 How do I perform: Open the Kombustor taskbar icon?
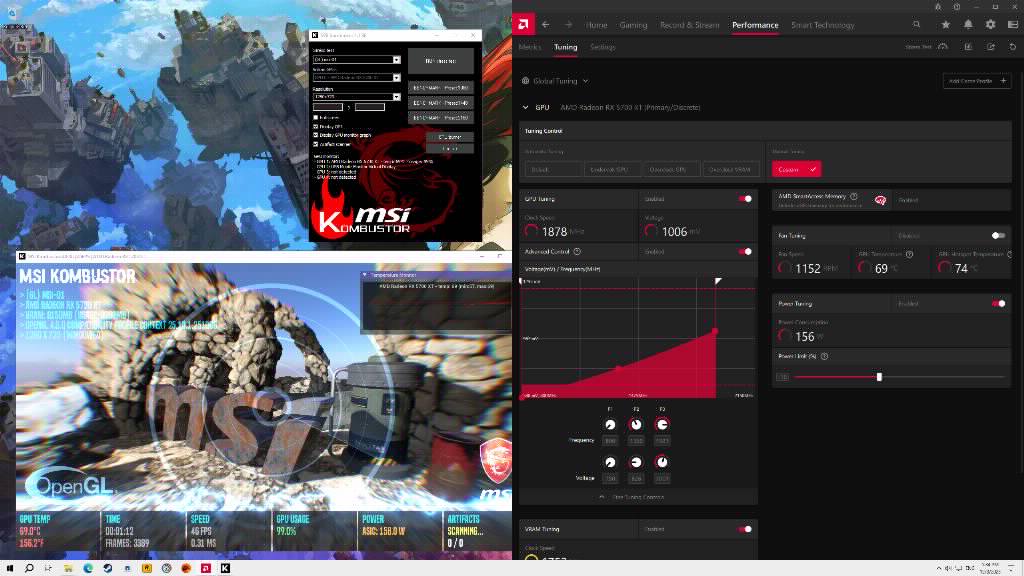click(225, 568)
